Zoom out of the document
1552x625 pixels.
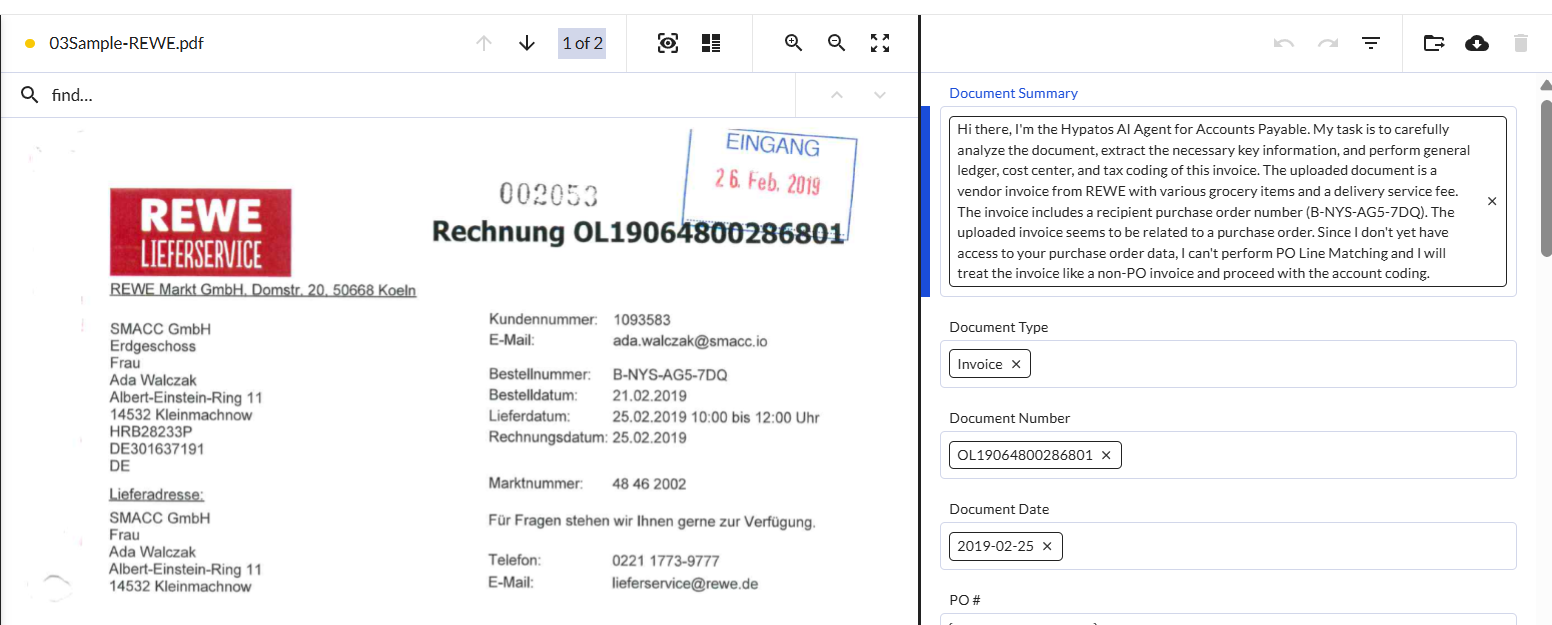pos(837,43)
